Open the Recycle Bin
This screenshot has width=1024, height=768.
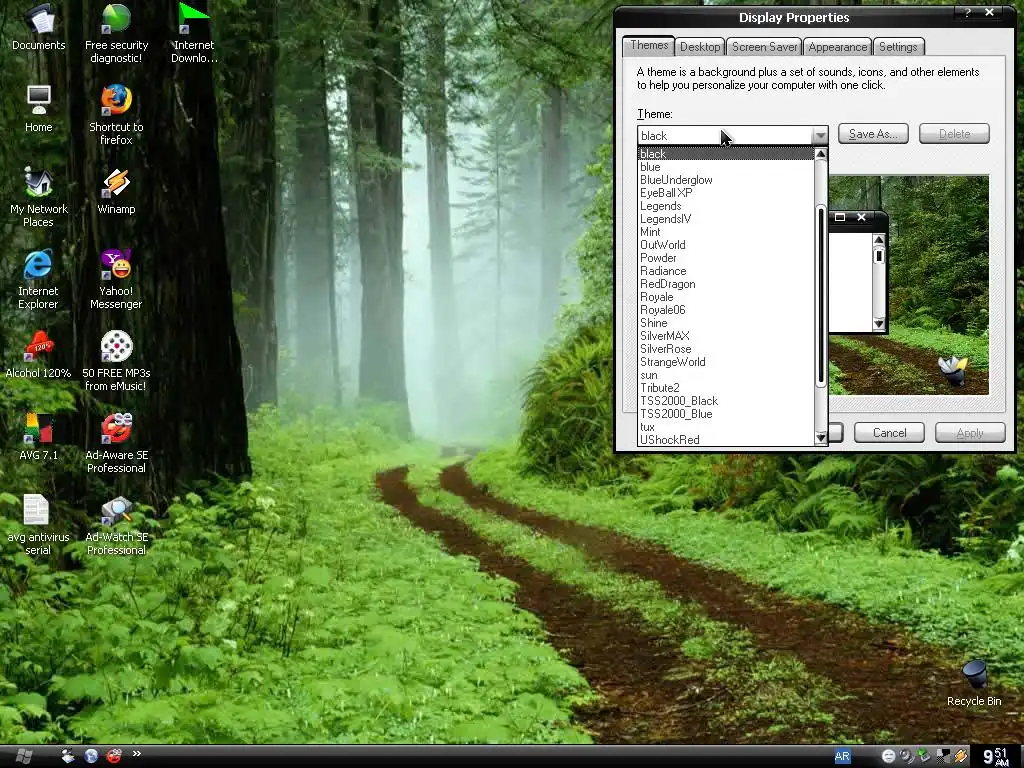[x=974, y=684]
